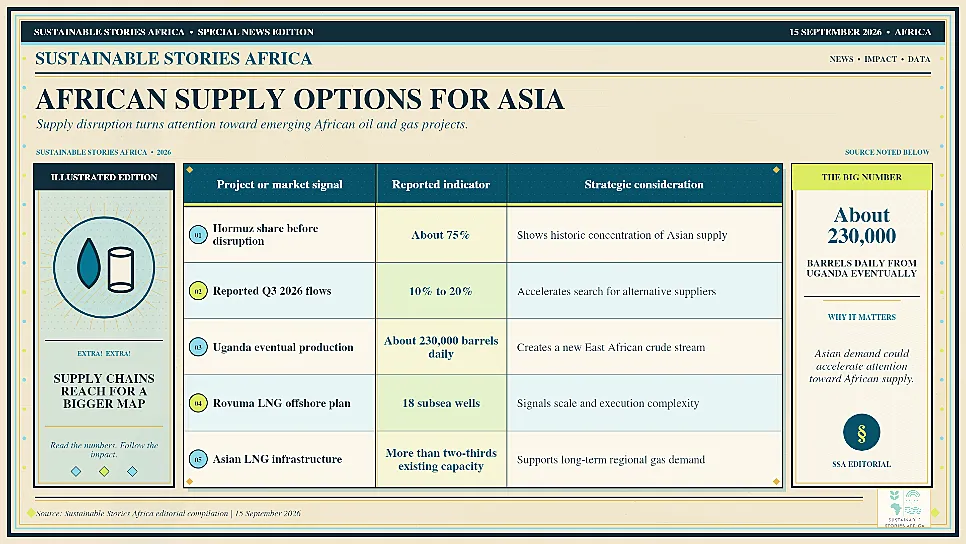Click the Reported indicator column header
The image size is (966, 544).
(441, 184)
